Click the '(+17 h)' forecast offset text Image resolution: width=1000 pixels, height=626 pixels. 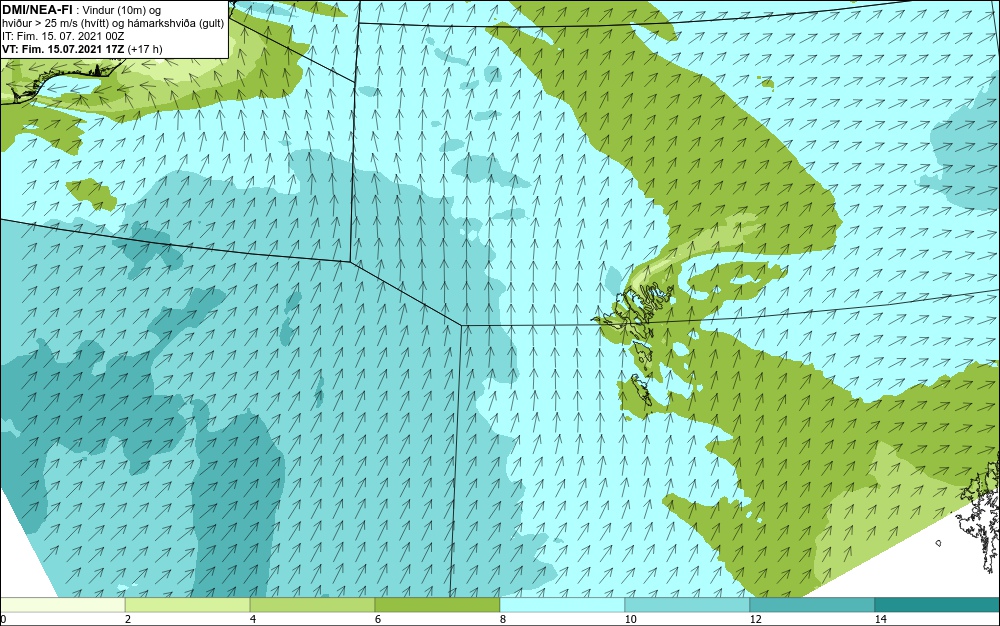(145, 49)
